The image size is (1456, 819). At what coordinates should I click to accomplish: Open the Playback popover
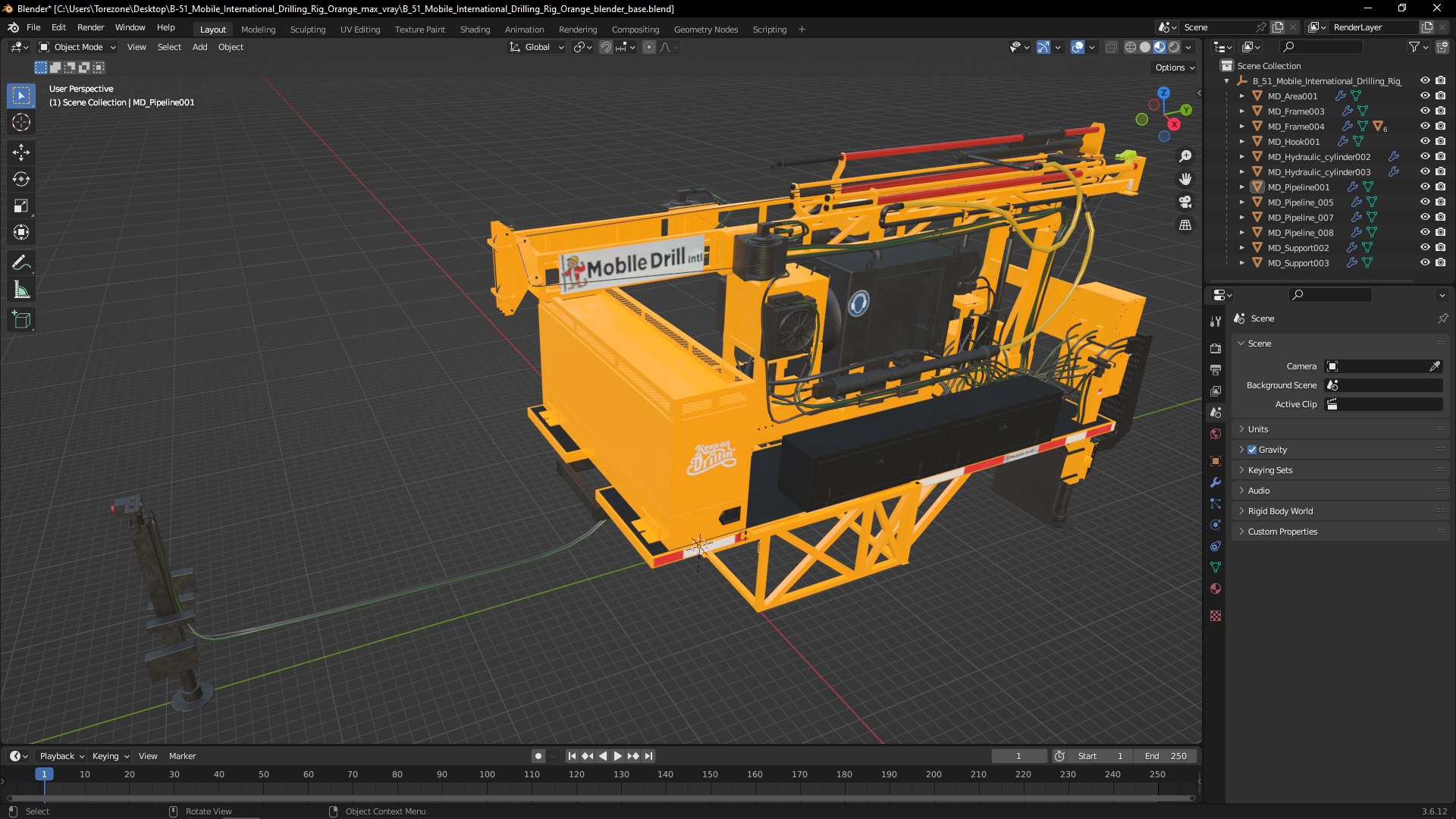tap(61, 756)
